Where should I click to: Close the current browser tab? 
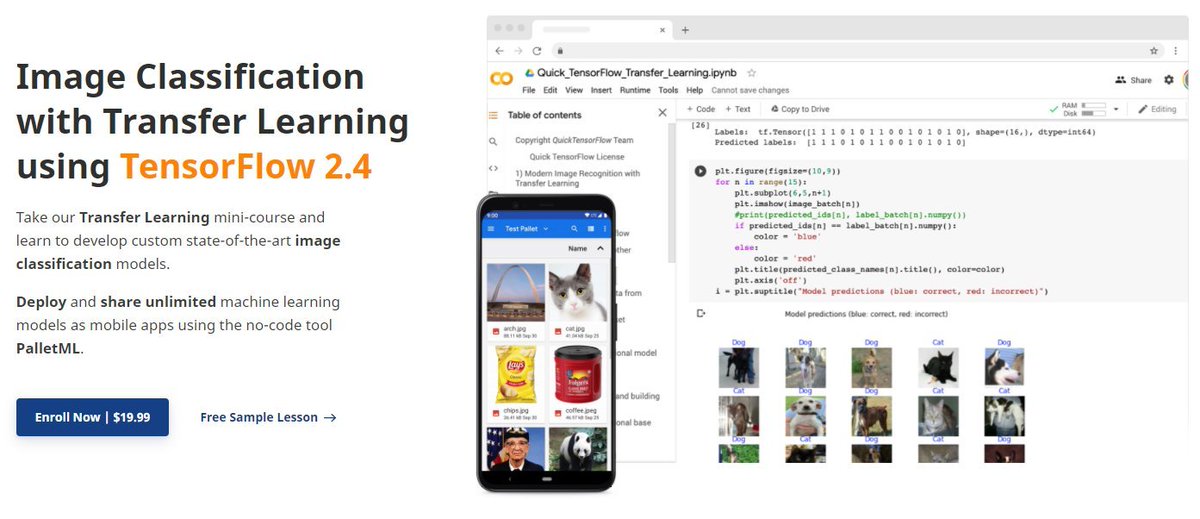[663, 30]
